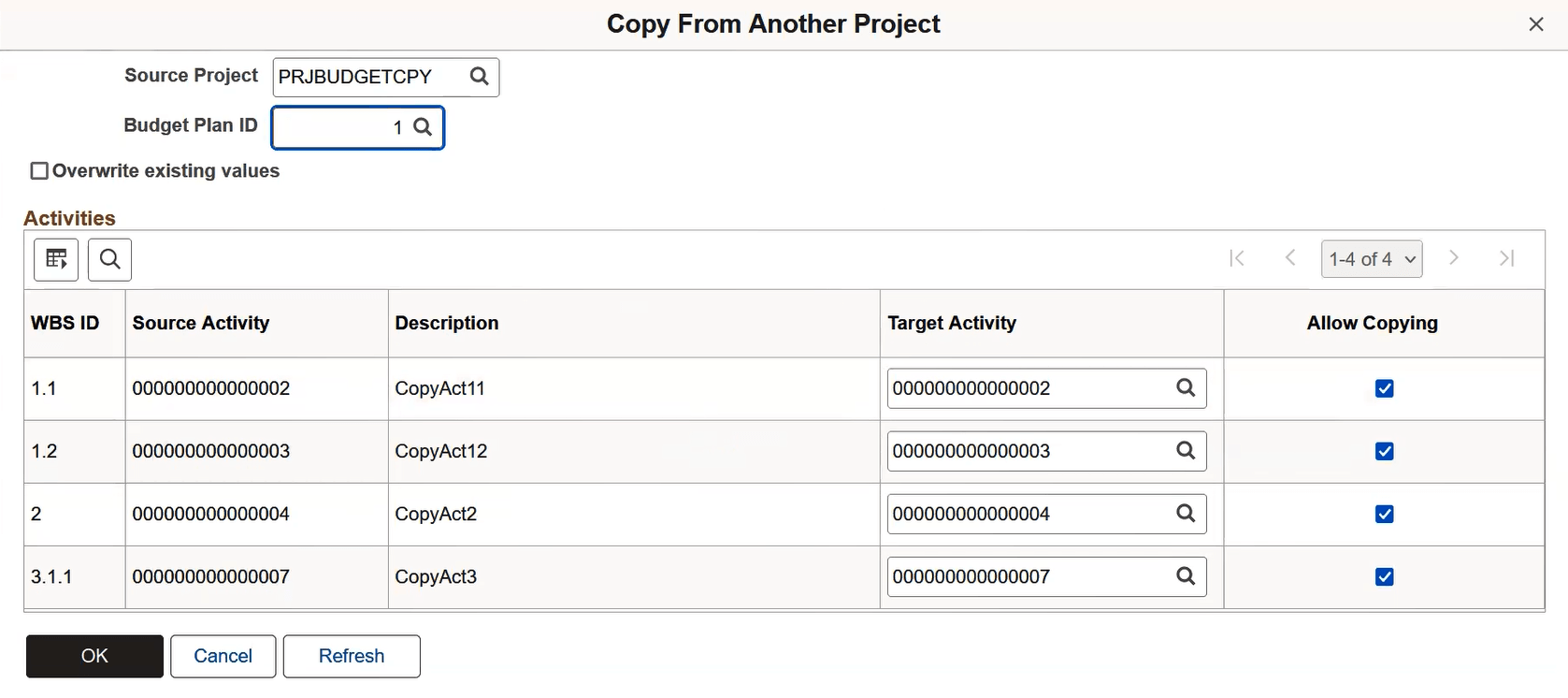The width and height of the screenshot is (1568, 698).
Task: Look up Target Activity for CopyAct11 row
Action: (1186, 388)
